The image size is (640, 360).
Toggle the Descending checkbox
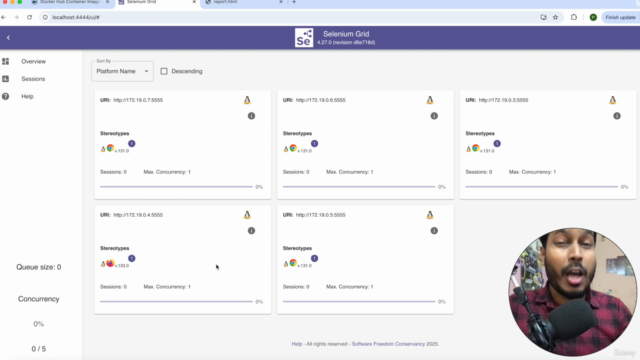click(164, 71)
